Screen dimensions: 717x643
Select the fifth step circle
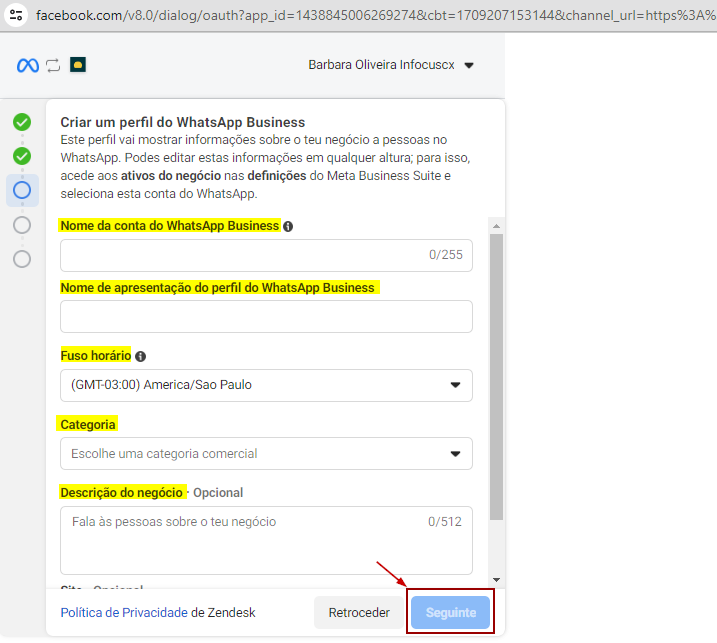pyautogui.click(x=22, y=259)
